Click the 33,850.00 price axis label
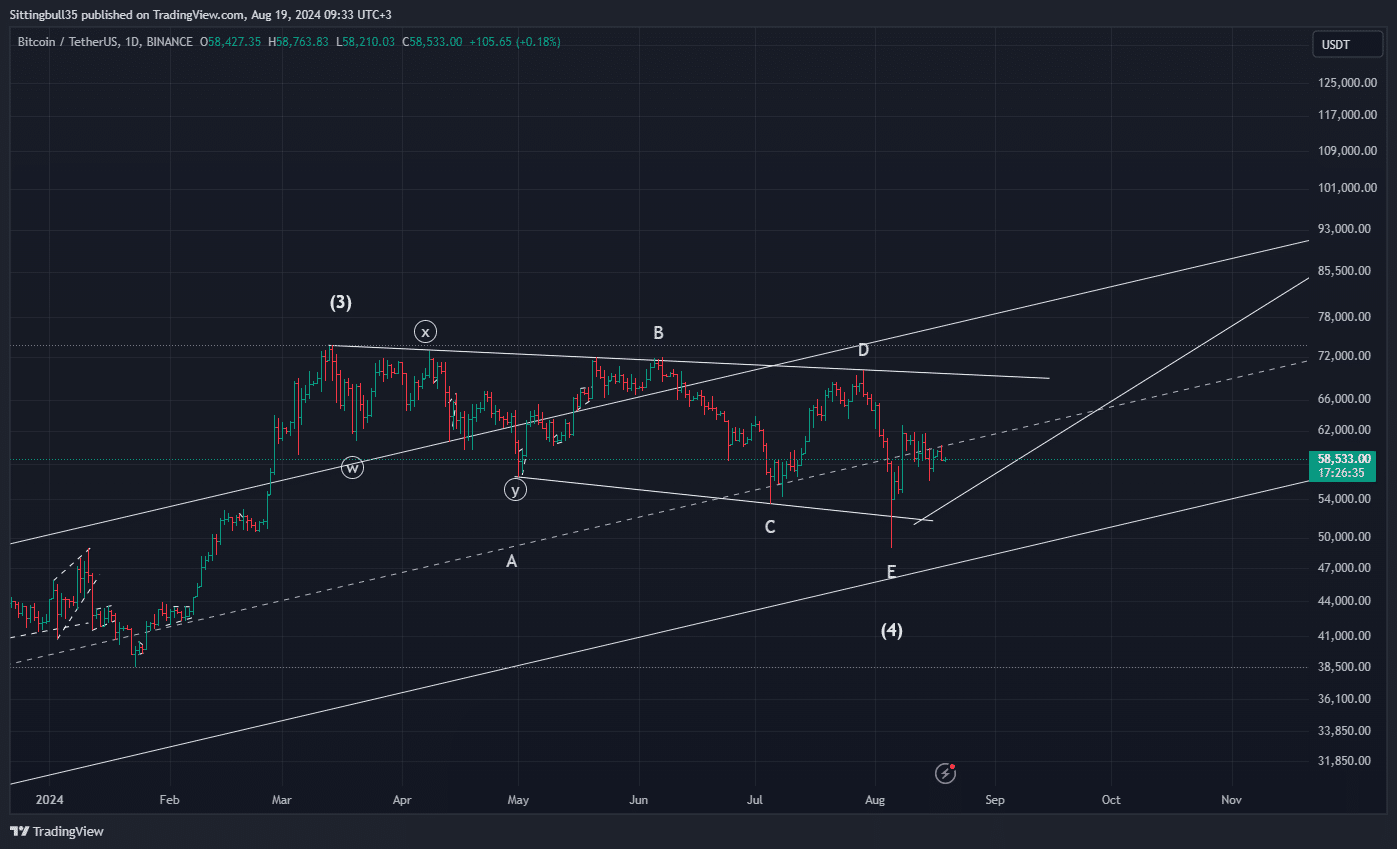This screenshot has height=849, width=1397. (1345, 731)
